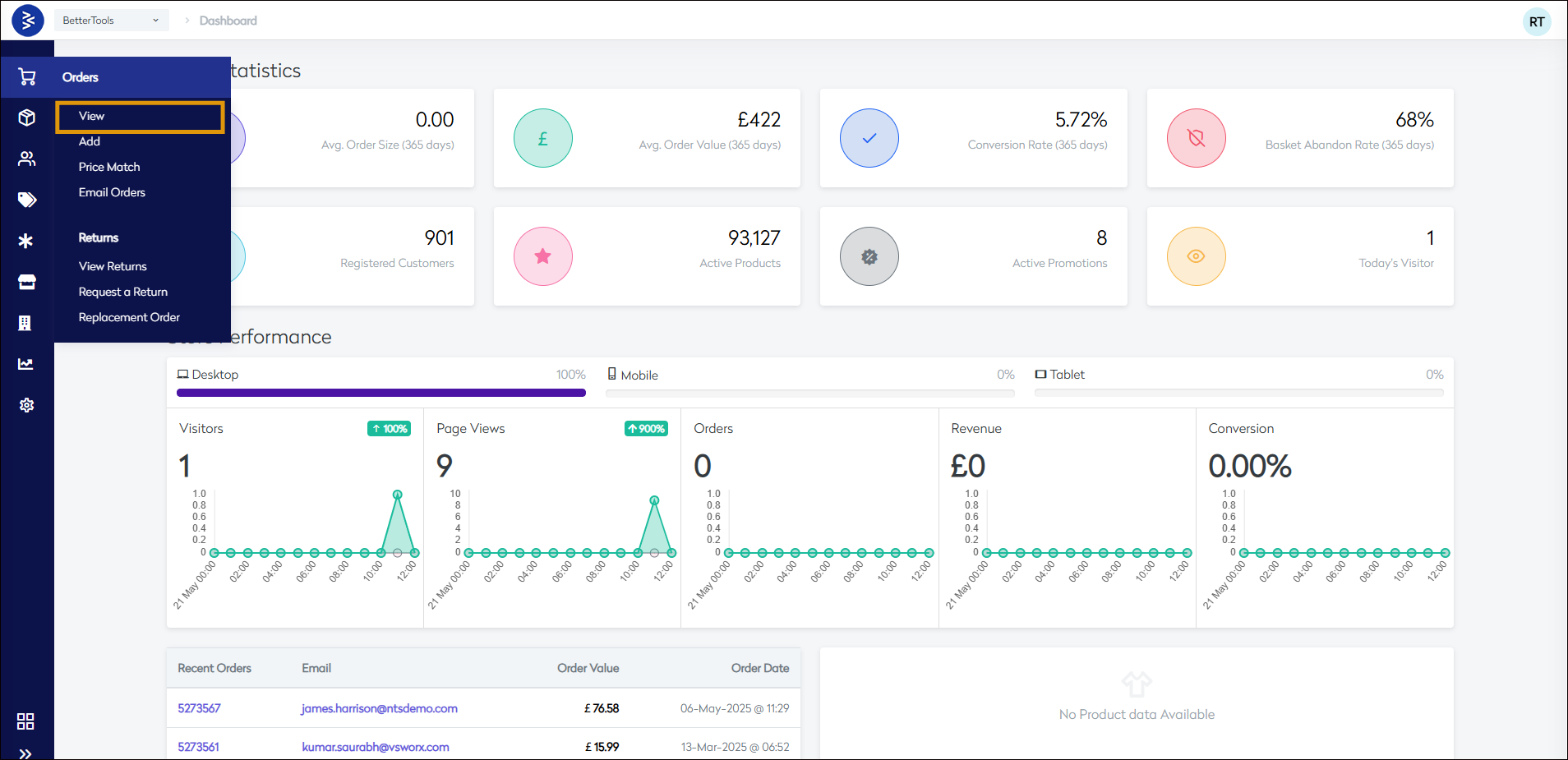Open the RT user avatar menu
The image size is (1568, 760).
click(x=1536, y=22)
